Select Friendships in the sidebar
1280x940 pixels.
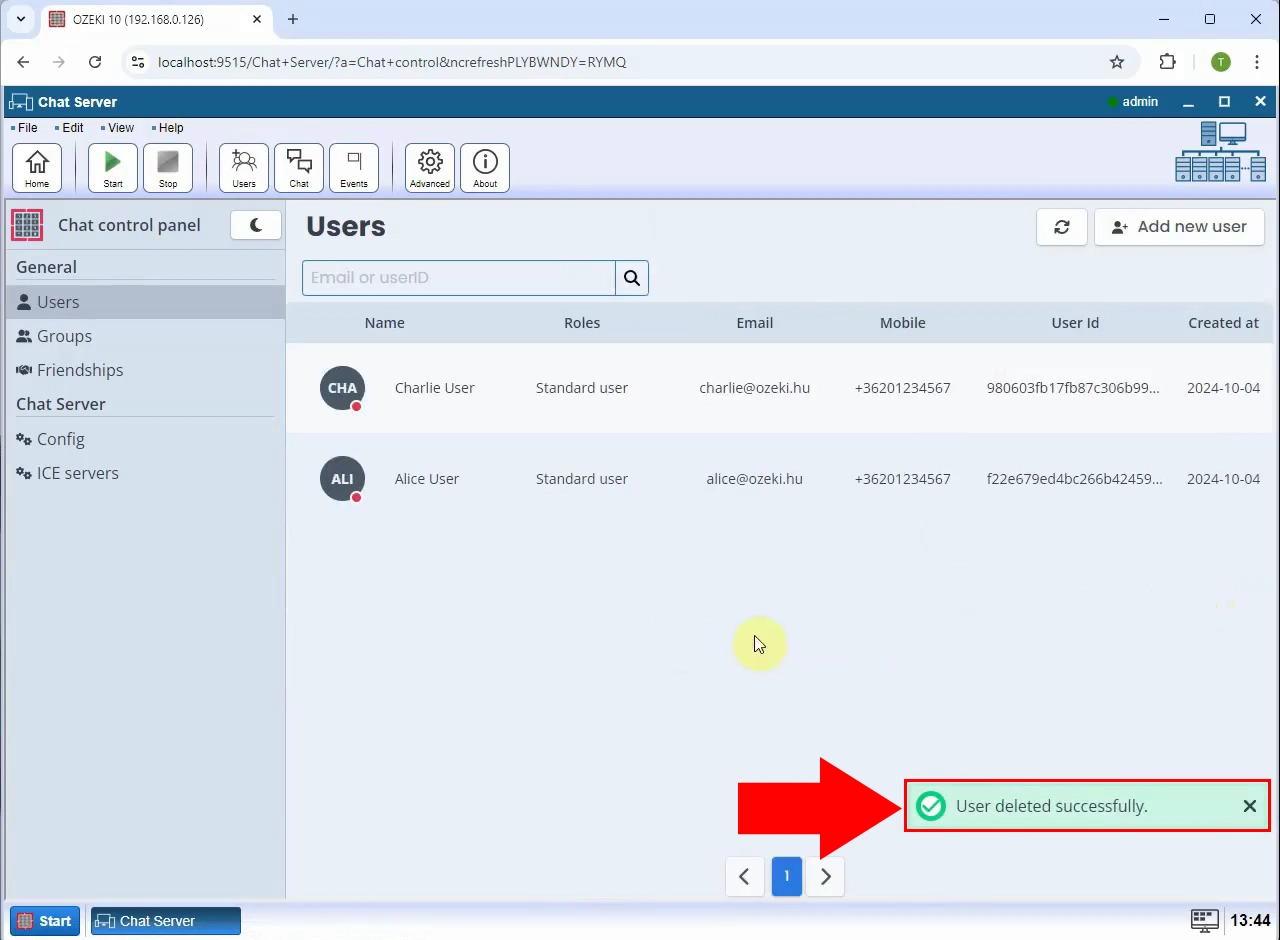point(145,370)
